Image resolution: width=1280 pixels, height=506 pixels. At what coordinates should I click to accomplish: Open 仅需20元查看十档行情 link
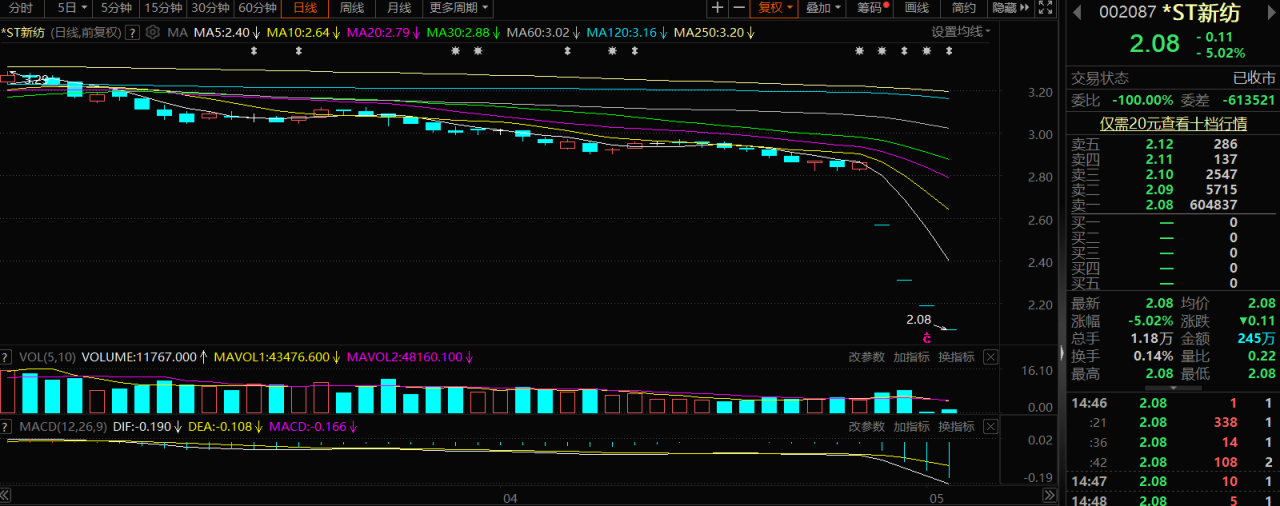pos(1173,124)
